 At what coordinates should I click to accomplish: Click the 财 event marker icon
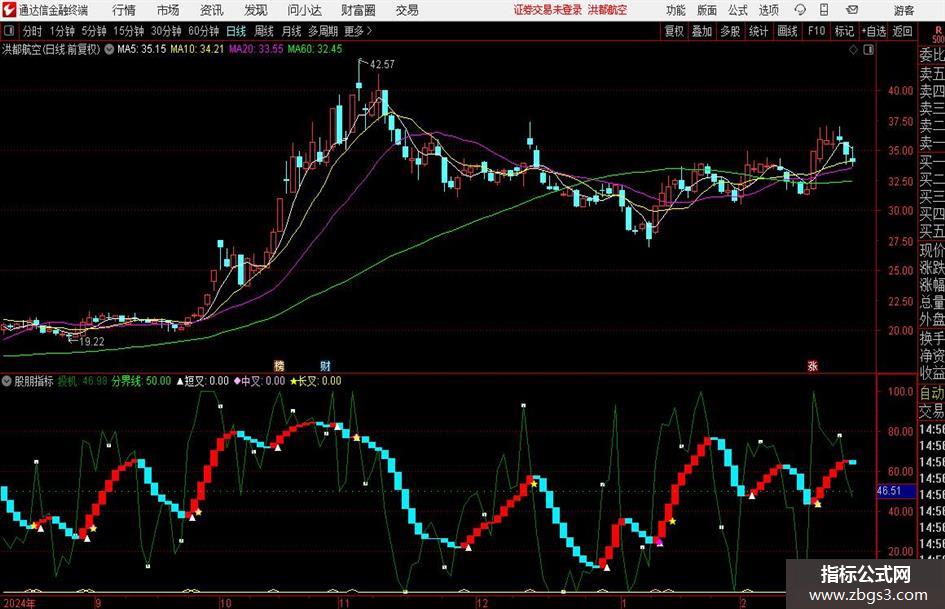tap(325, 366)
